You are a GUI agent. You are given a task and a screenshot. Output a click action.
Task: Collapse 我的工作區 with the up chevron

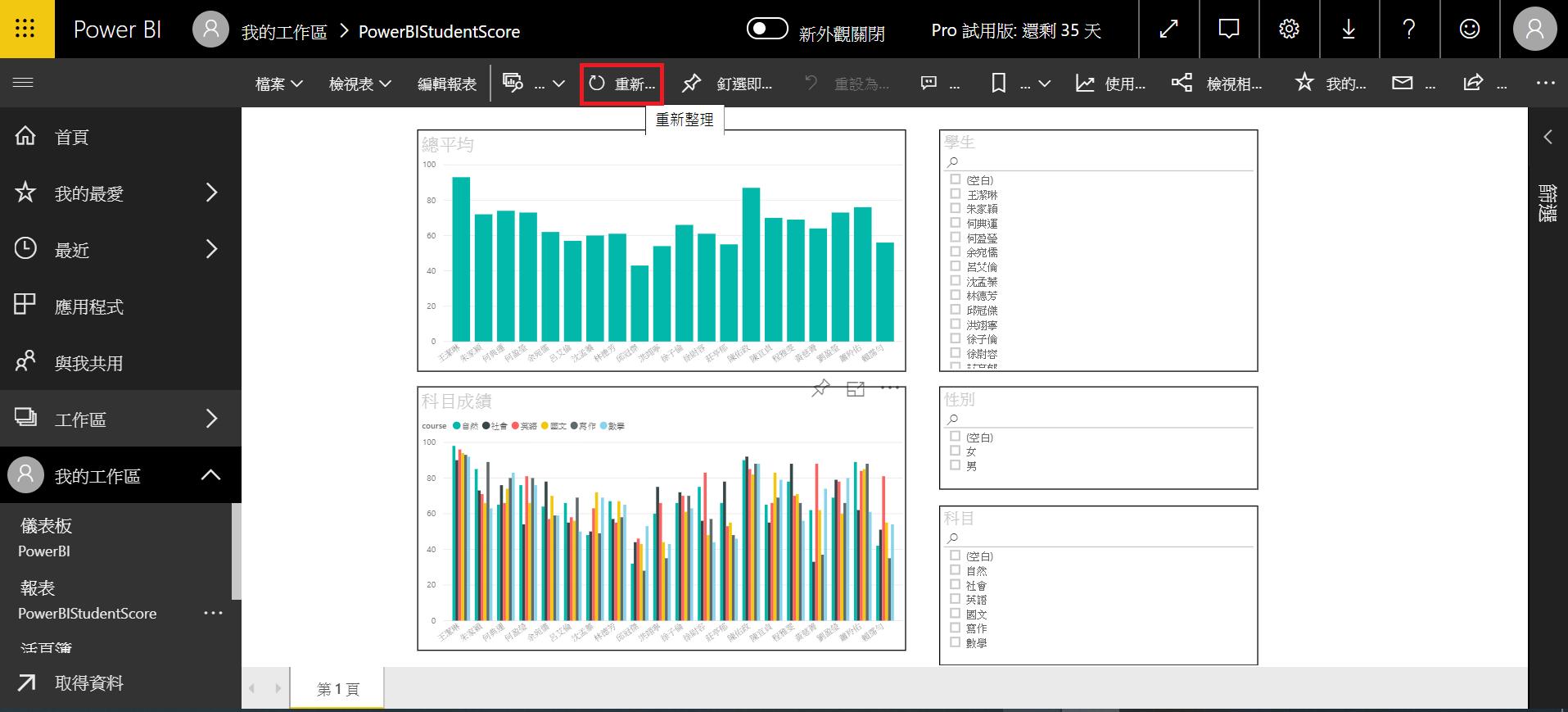pyautogui.click(x=211, y=475)
